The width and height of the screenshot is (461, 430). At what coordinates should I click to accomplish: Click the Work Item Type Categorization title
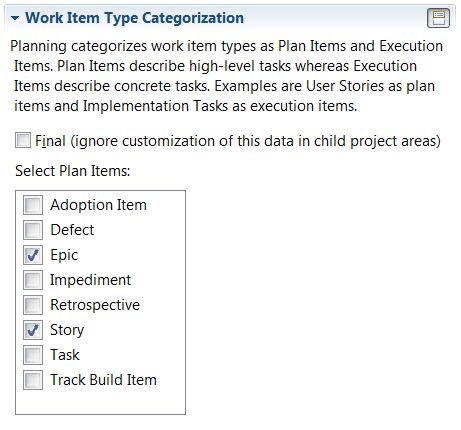tap(134, 18)
